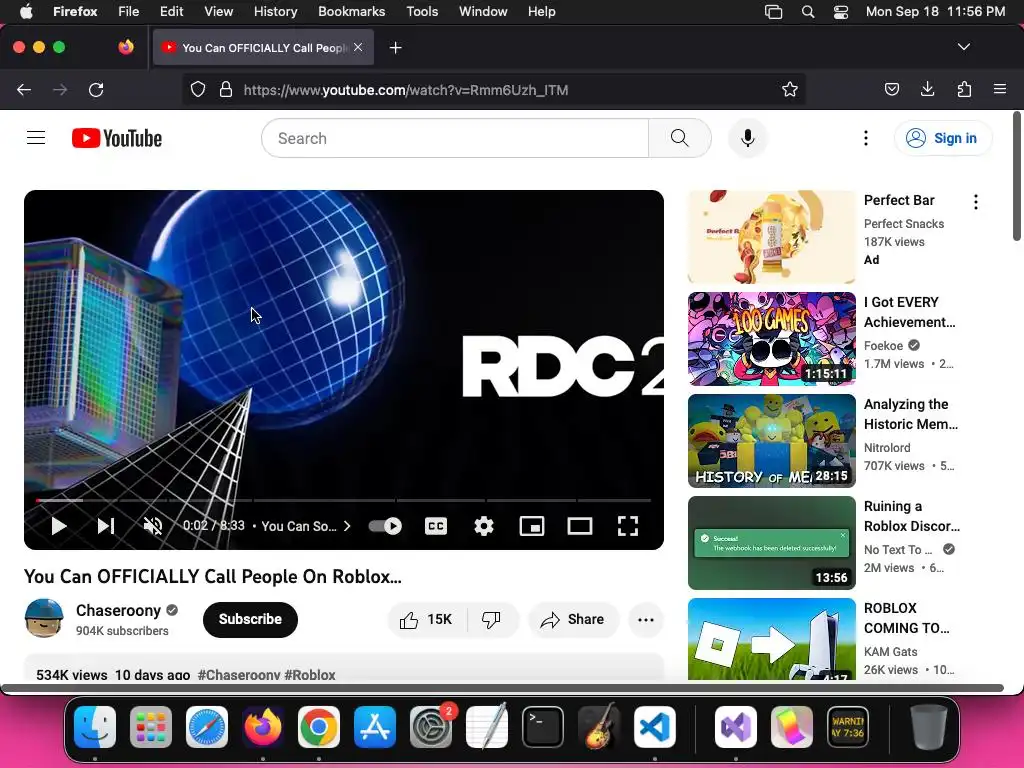Toggle the autoplay switch
Screen dimensions: 1024x768
(x=385, y=526)
